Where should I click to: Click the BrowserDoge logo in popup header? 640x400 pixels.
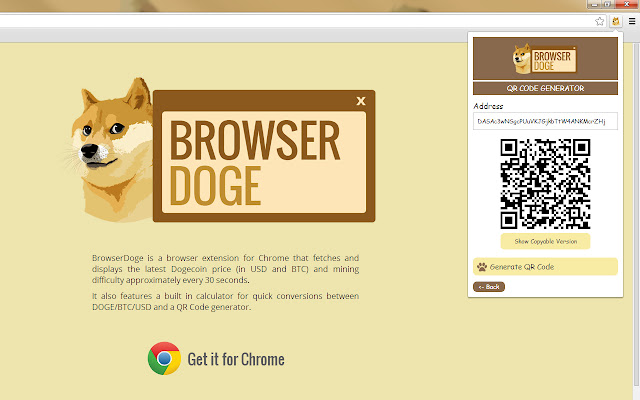[x=545, y=59]
